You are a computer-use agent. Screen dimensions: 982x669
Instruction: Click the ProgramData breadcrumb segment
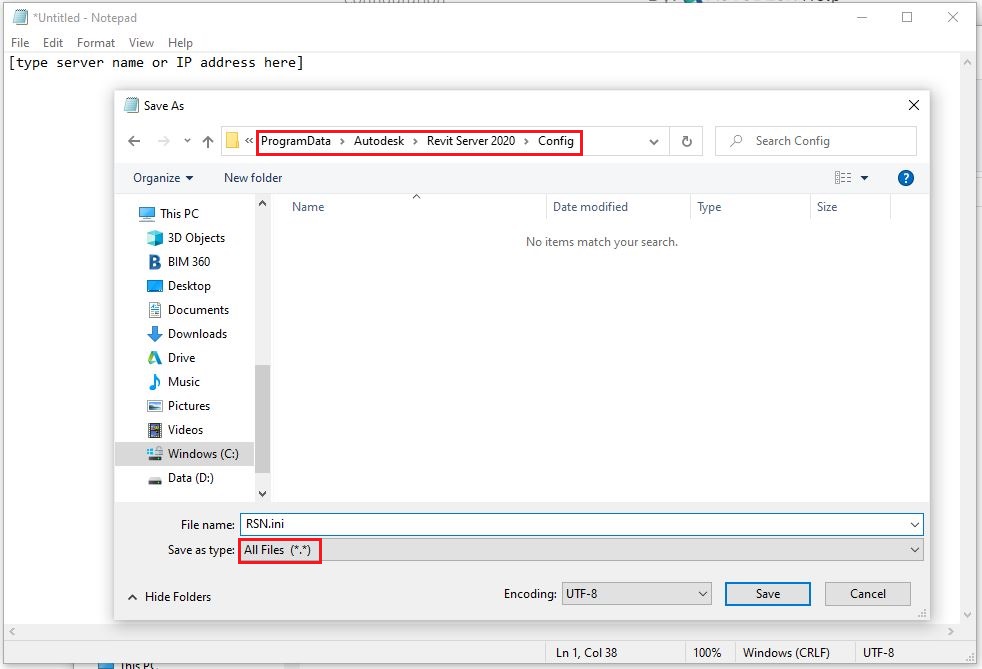click(x=296, y=141)
